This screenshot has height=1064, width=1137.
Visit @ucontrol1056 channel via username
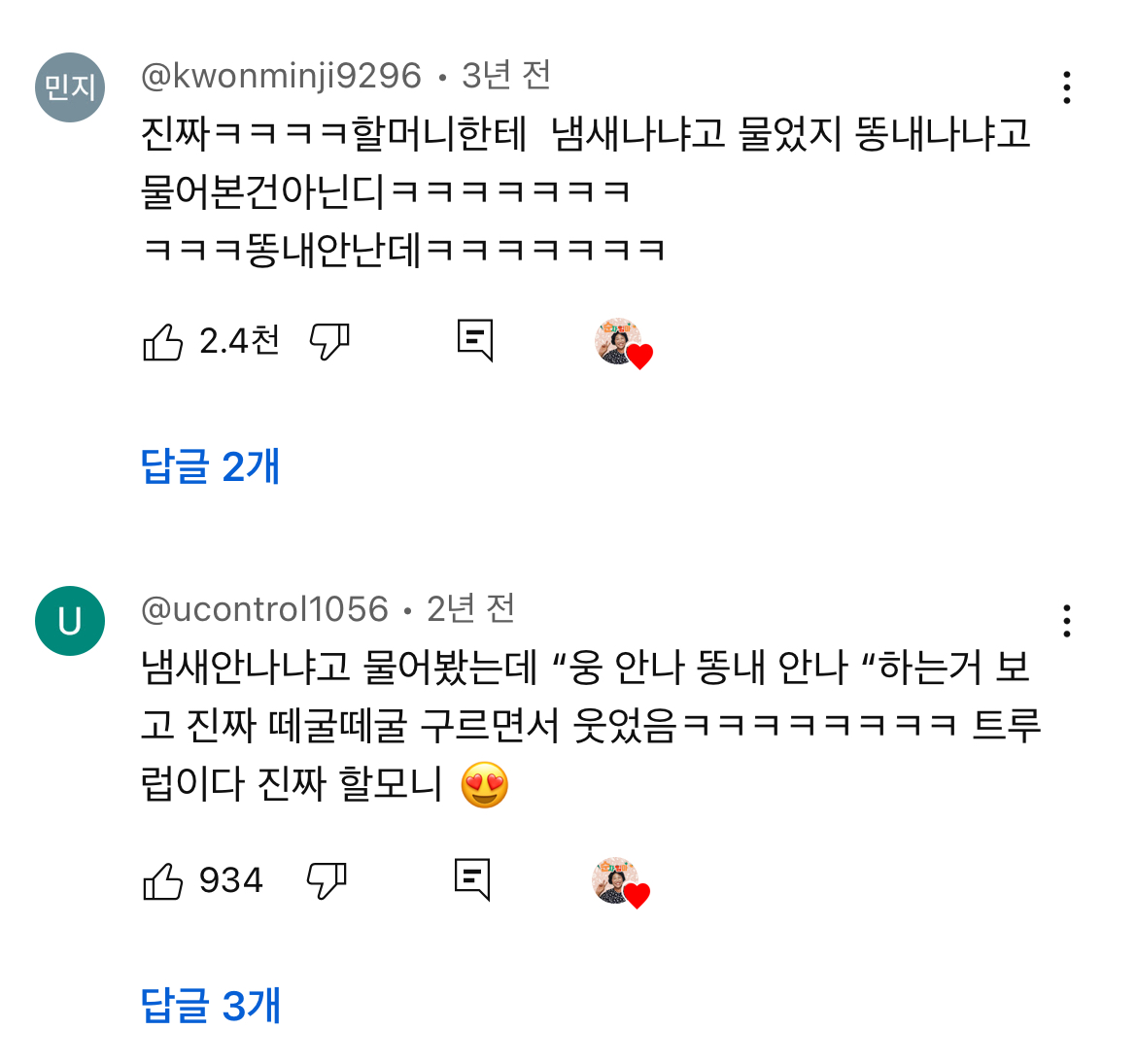click(x=264, y=609)
